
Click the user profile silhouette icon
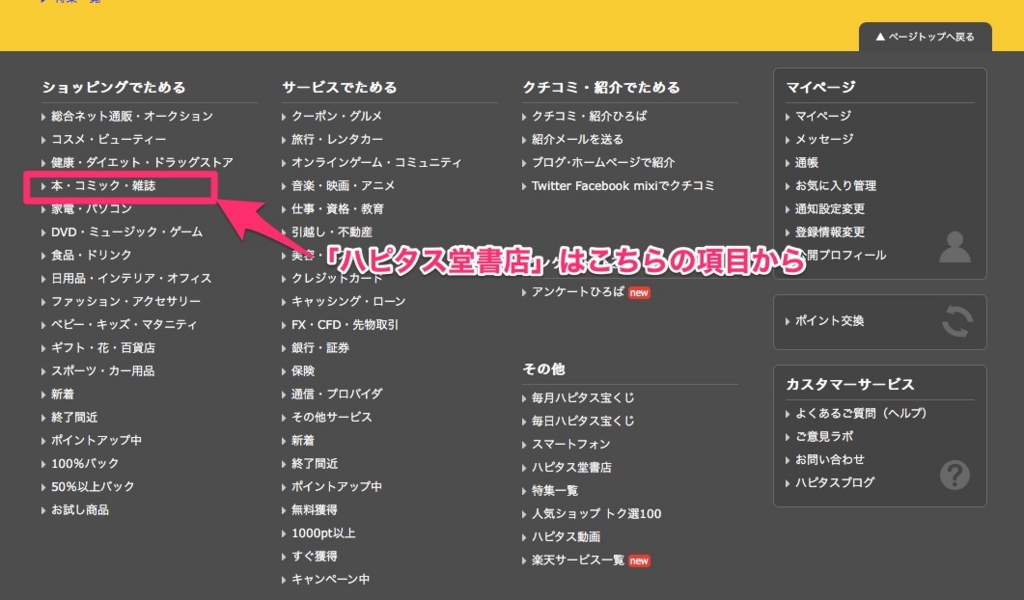(x=955, y=247)
